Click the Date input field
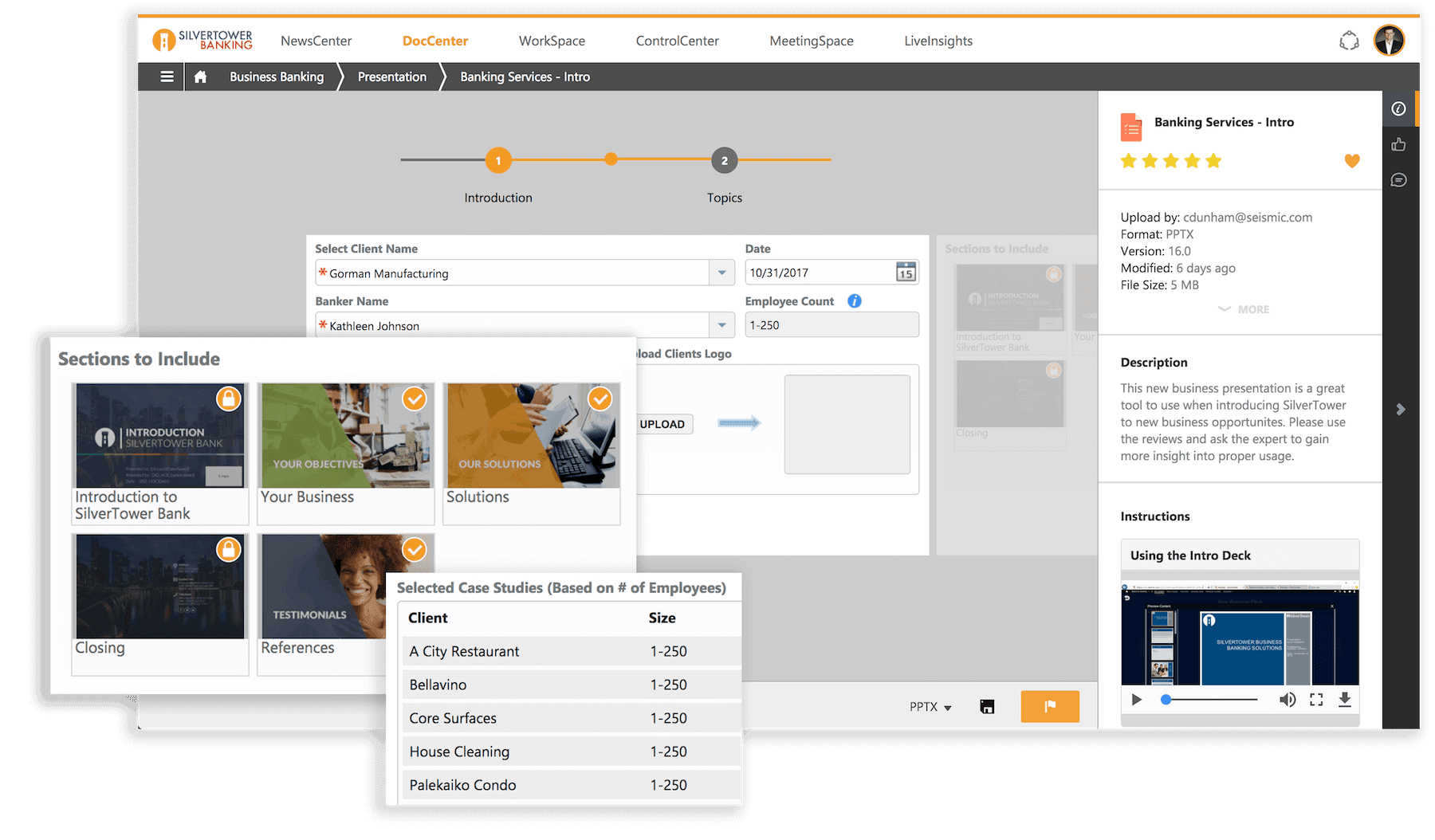This screenshot has width=1435, height=840. [x=832, y=273]
